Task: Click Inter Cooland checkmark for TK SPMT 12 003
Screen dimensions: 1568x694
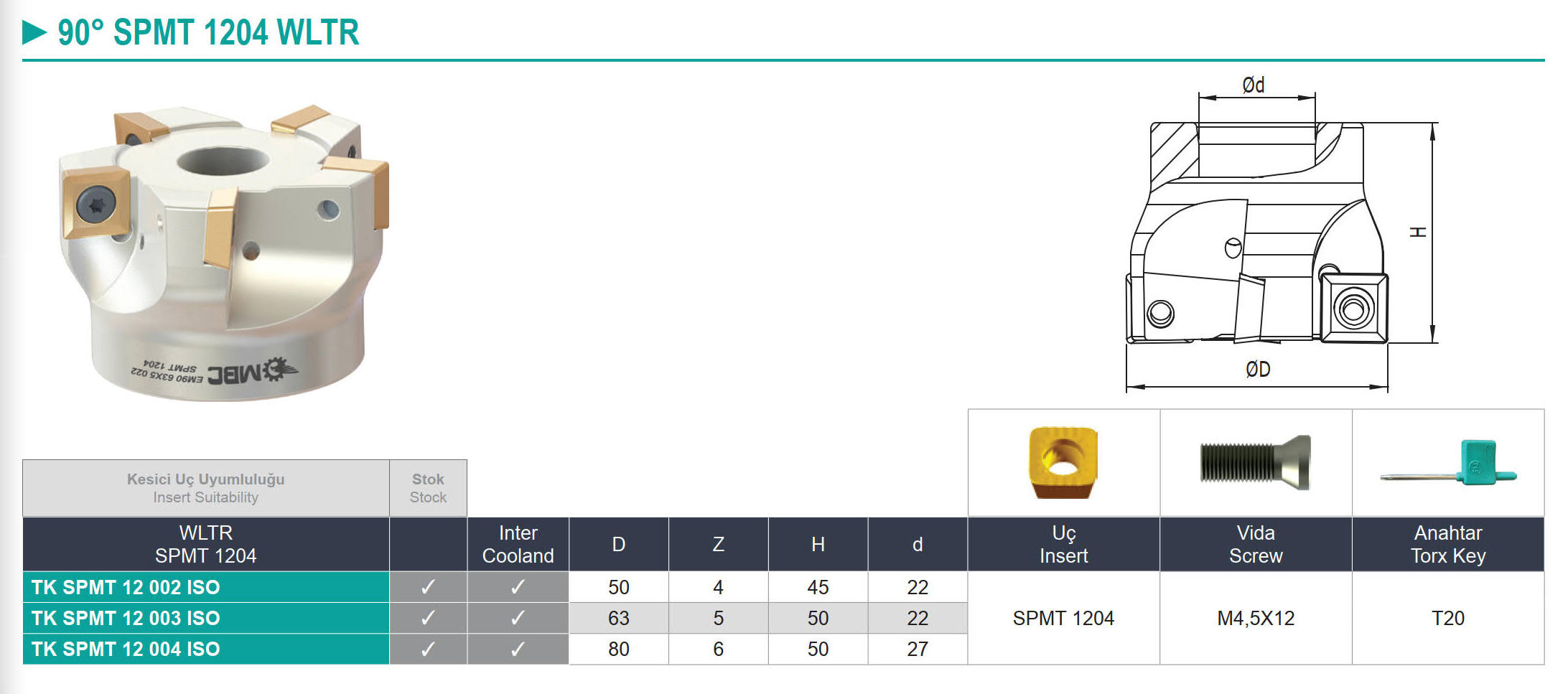Action: tap(518, 618)
